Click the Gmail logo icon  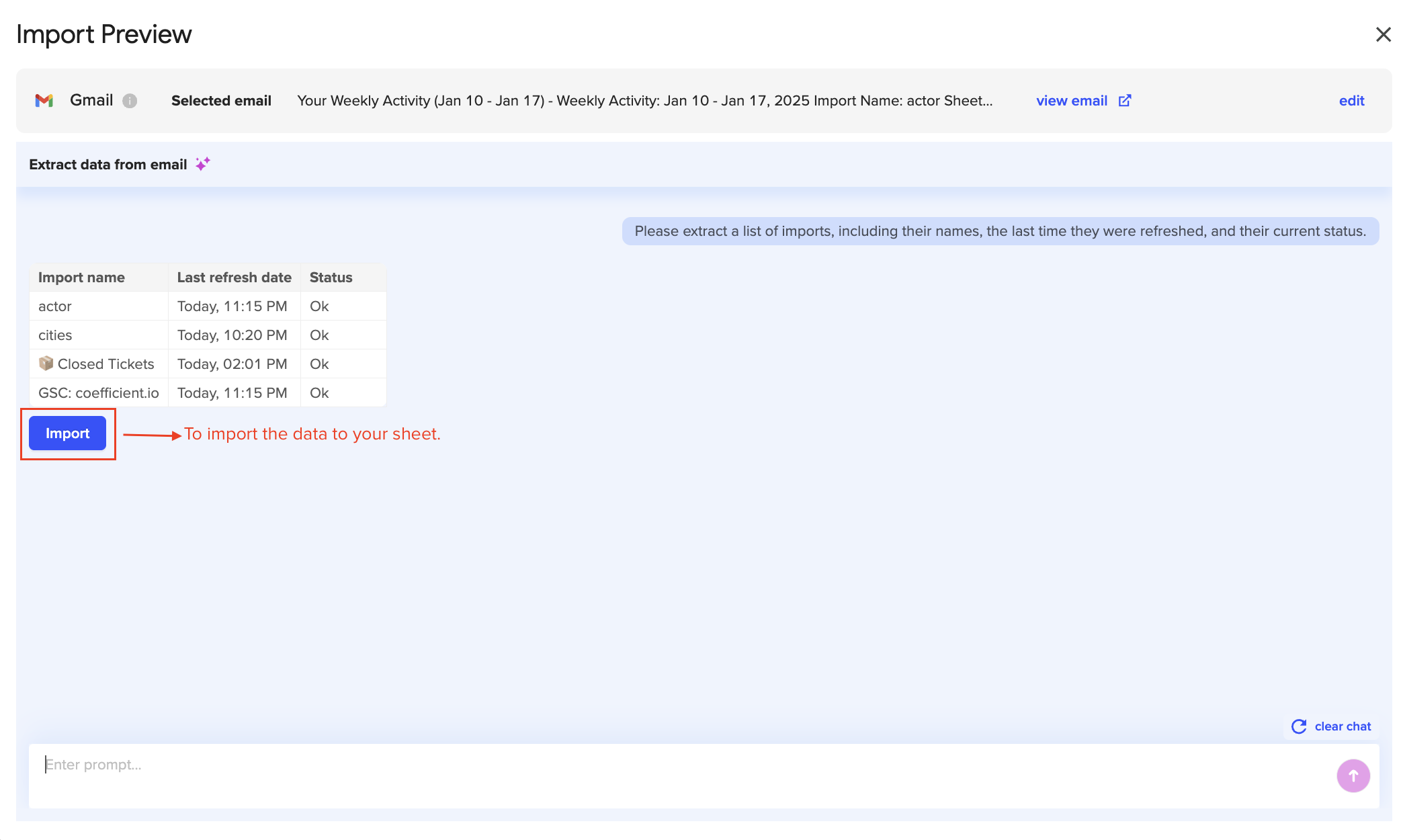click(x=44, y=101)
